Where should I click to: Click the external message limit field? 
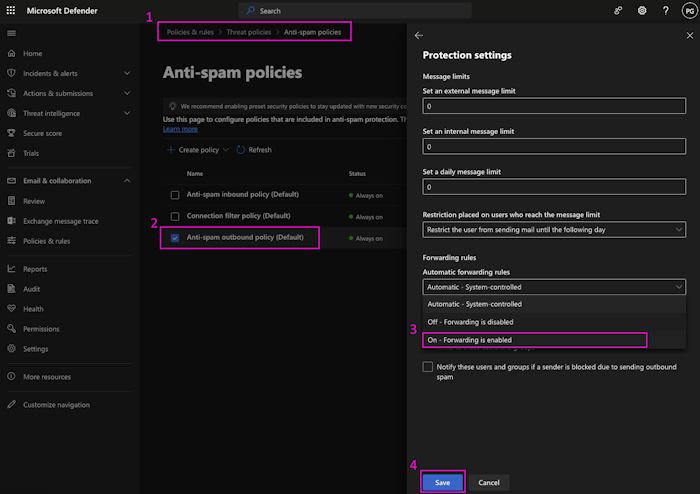point(554,106)
